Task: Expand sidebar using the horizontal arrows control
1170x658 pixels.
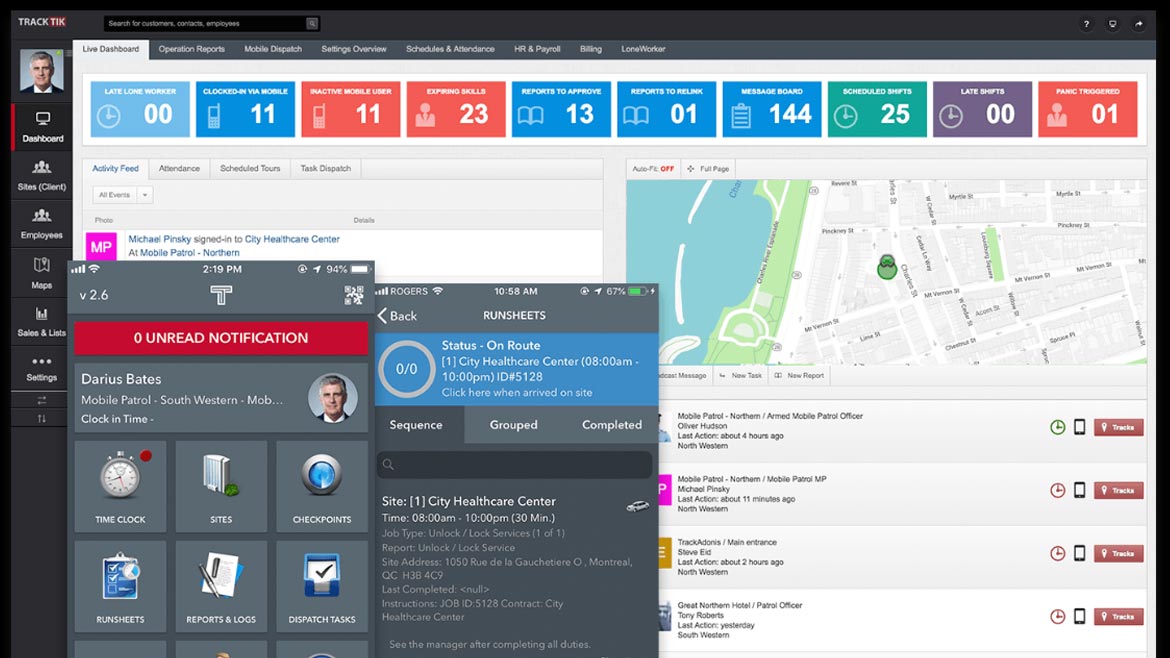Action: pyautogui.click(x=41, y=400)
